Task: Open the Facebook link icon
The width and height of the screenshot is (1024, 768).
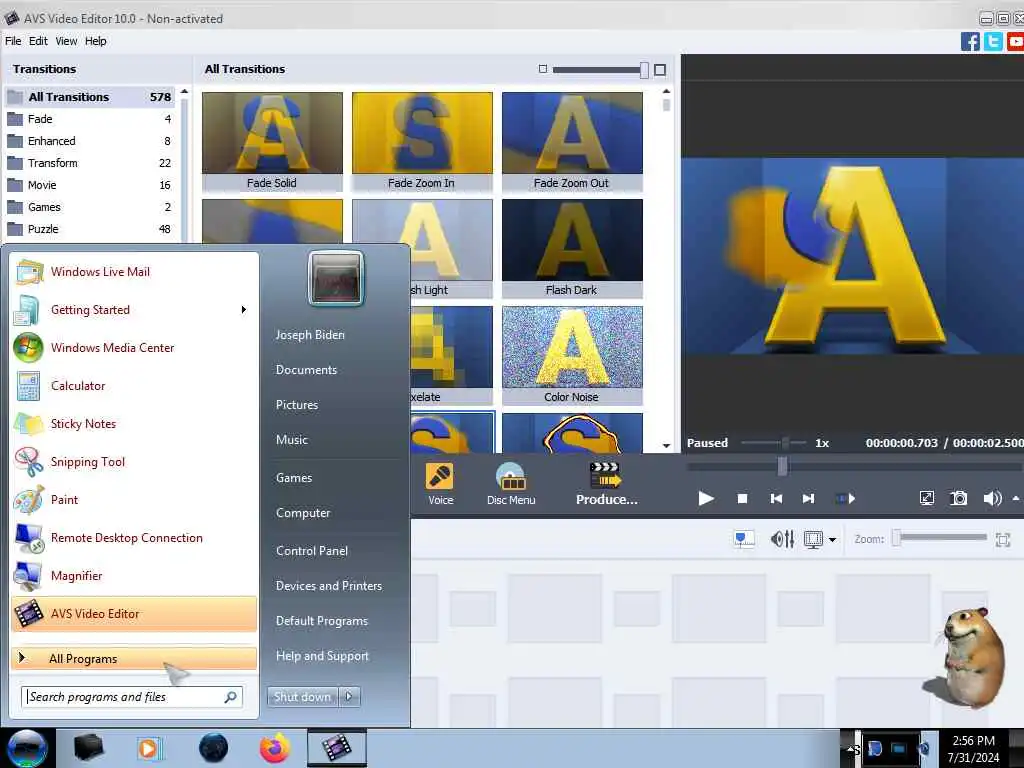Action: pos(970,42)
